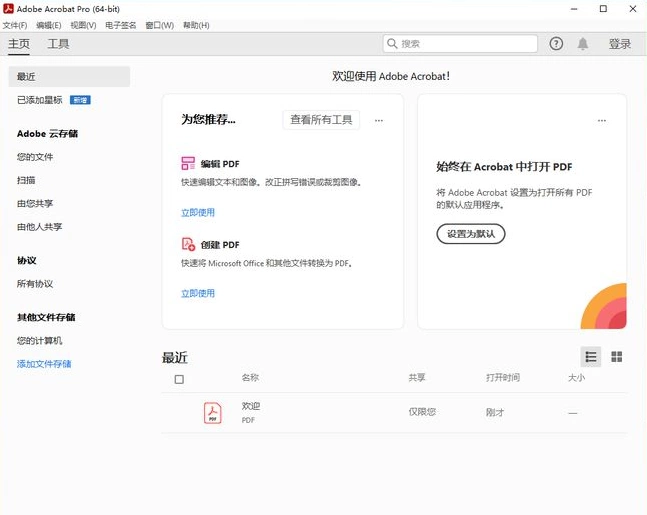Open the notifications bell icon
This screenshot has width=647, height=515.
coord(583,44)
